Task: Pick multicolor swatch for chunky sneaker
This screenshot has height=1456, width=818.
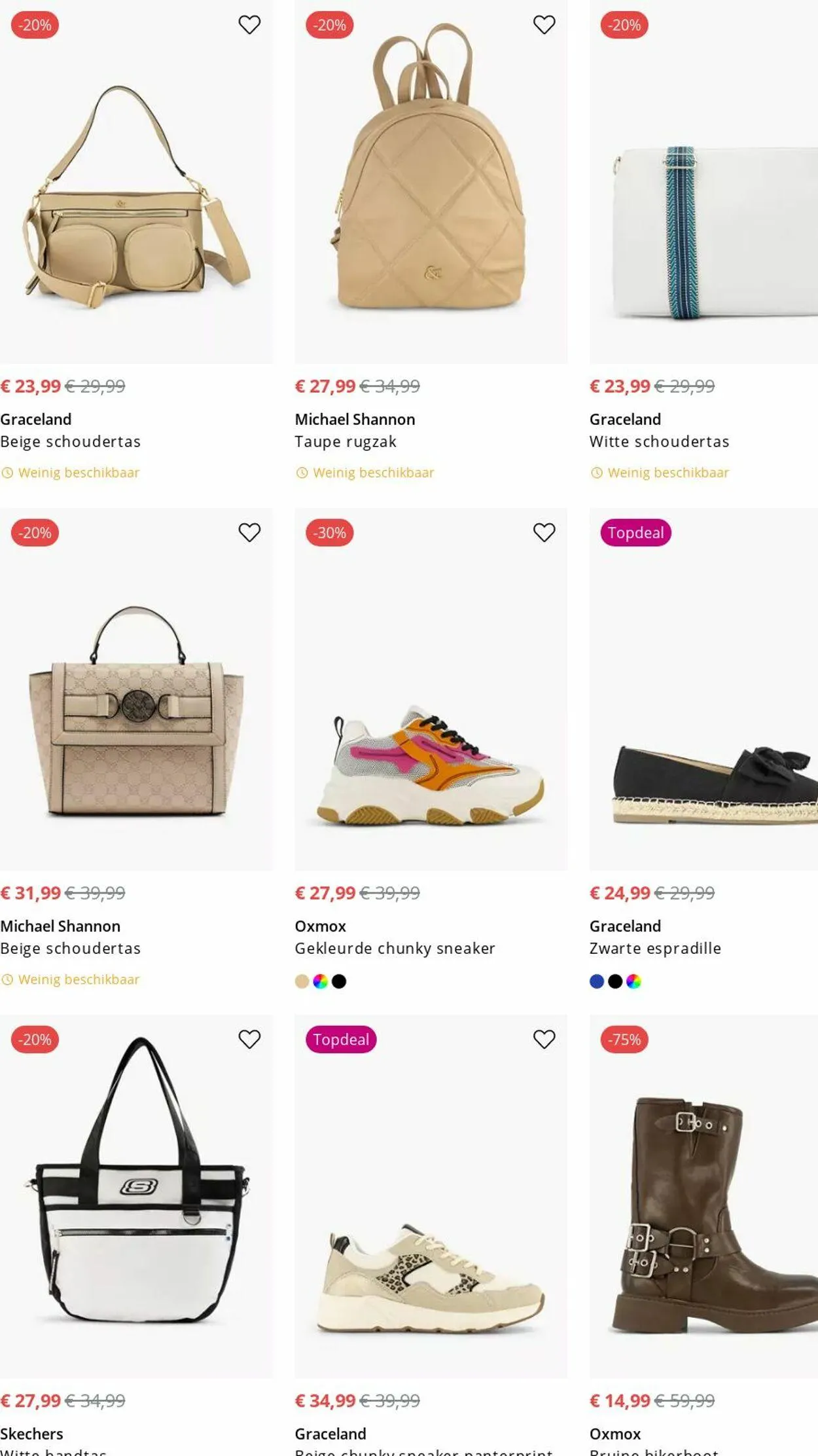Action: (320, 981)
